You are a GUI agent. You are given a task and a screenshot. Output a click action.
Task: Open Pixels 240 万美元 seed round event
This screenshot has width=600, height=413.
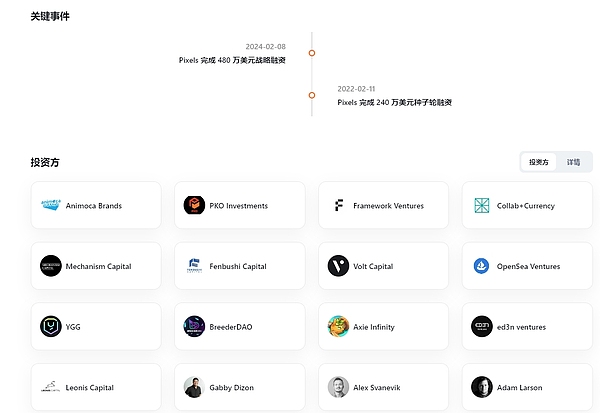coord(394,102)
